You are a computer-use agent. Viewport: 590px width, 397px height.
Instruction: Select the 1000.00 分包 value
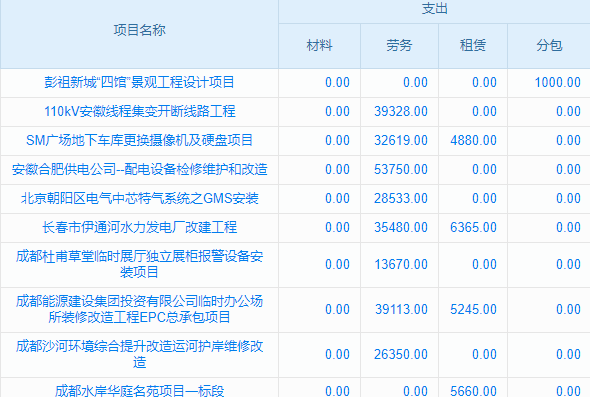coord(558,82)
